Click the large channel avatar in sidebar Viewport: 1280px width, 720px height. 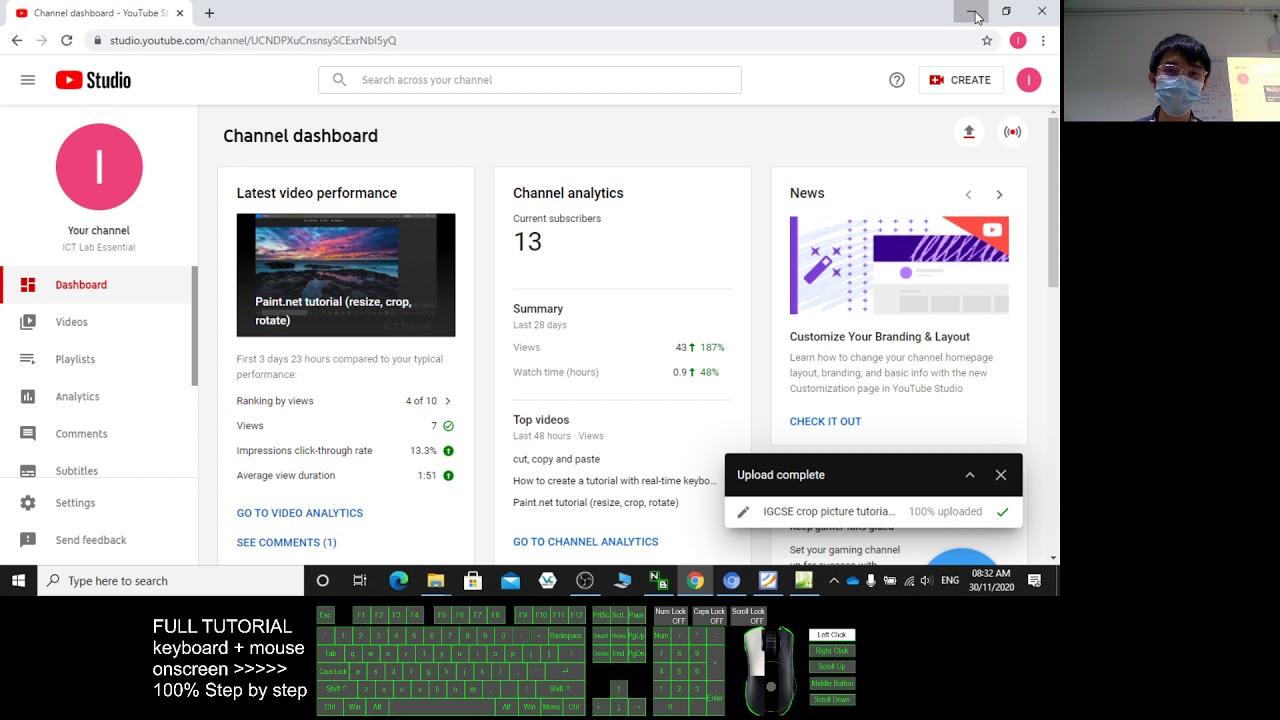[x=99, y=167]
